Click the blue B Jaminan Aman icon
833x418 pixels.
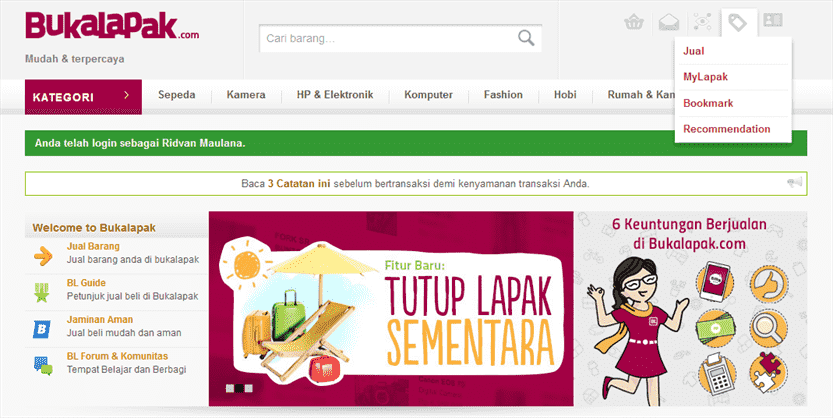(x=41, y=329)
